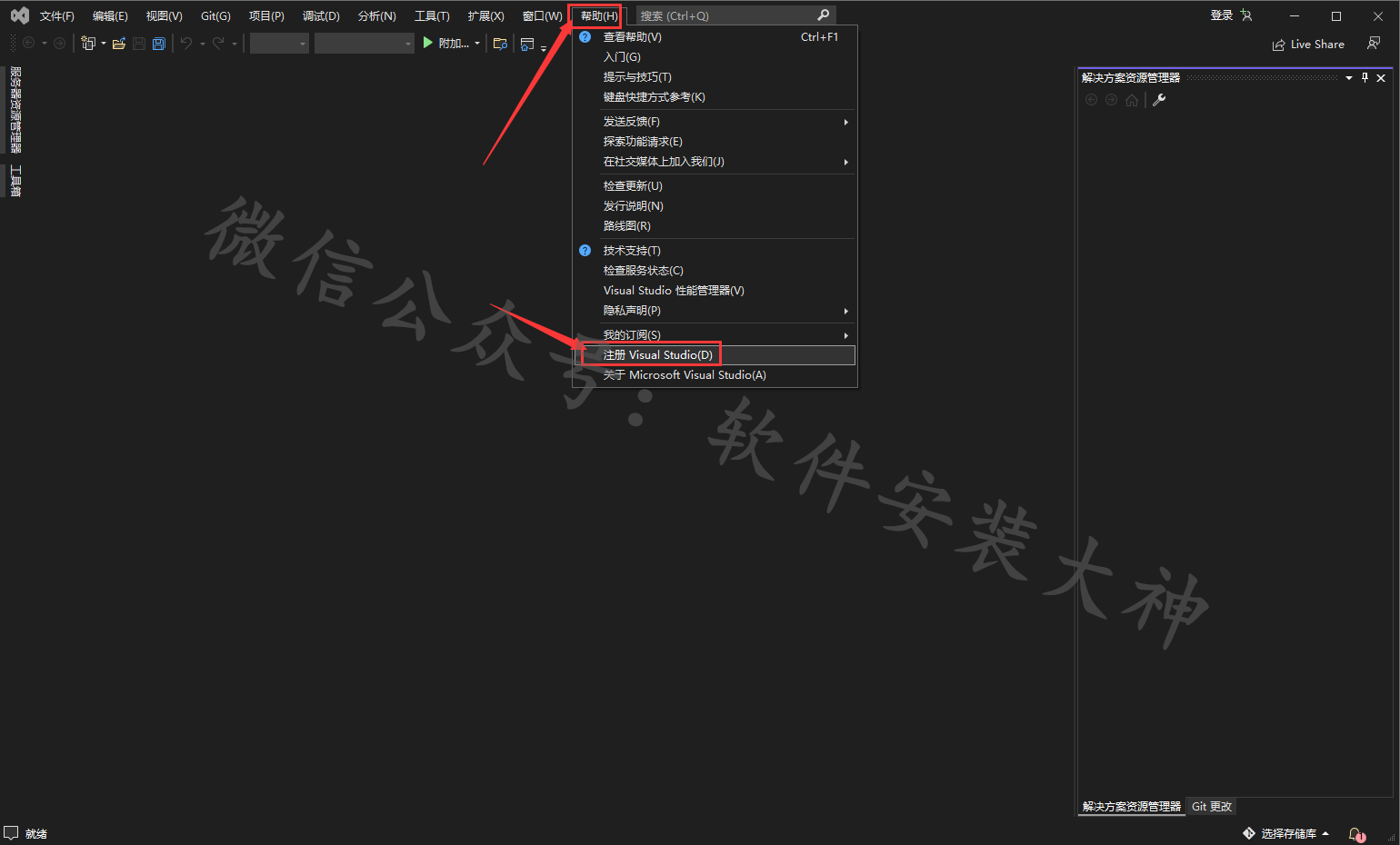Toggle auto-hide pin on Solution Explorer
The height and width of the screenshot is (845, 1400).
click(1365, 78)
